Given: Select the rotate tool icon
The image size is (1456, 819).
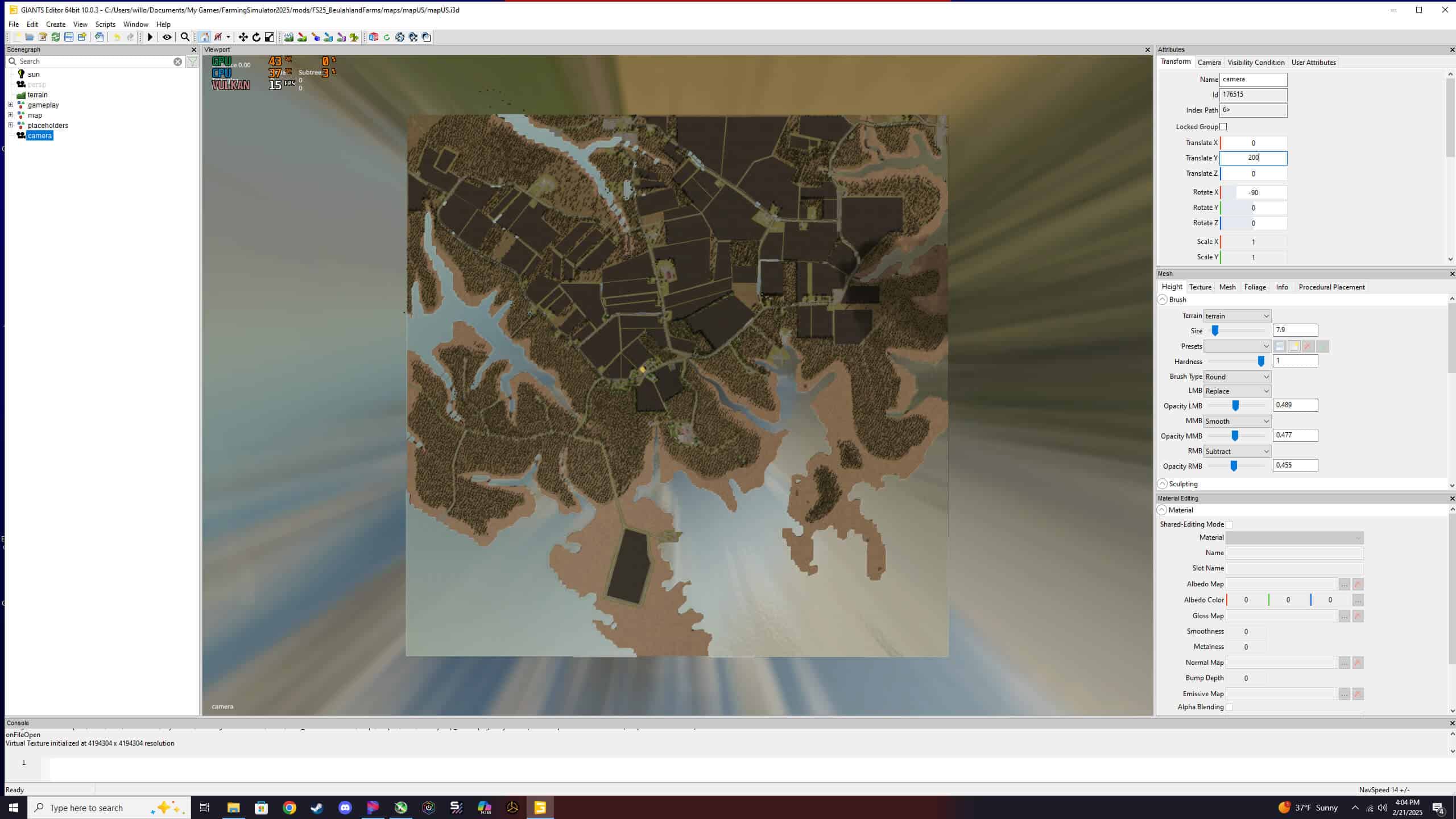Looking at the screenshot, I should coord(256,38).
